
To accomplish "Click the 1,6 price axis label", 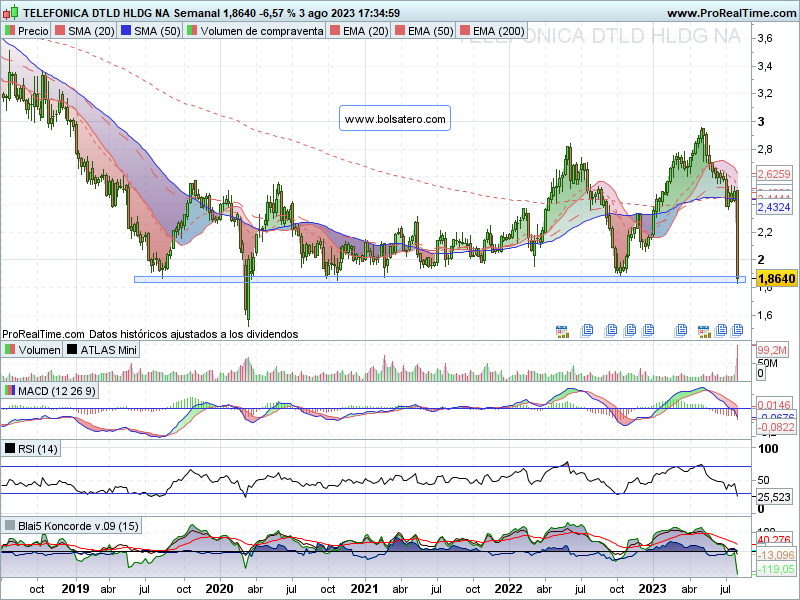I will pyautogui.click(x=765, y=315).
